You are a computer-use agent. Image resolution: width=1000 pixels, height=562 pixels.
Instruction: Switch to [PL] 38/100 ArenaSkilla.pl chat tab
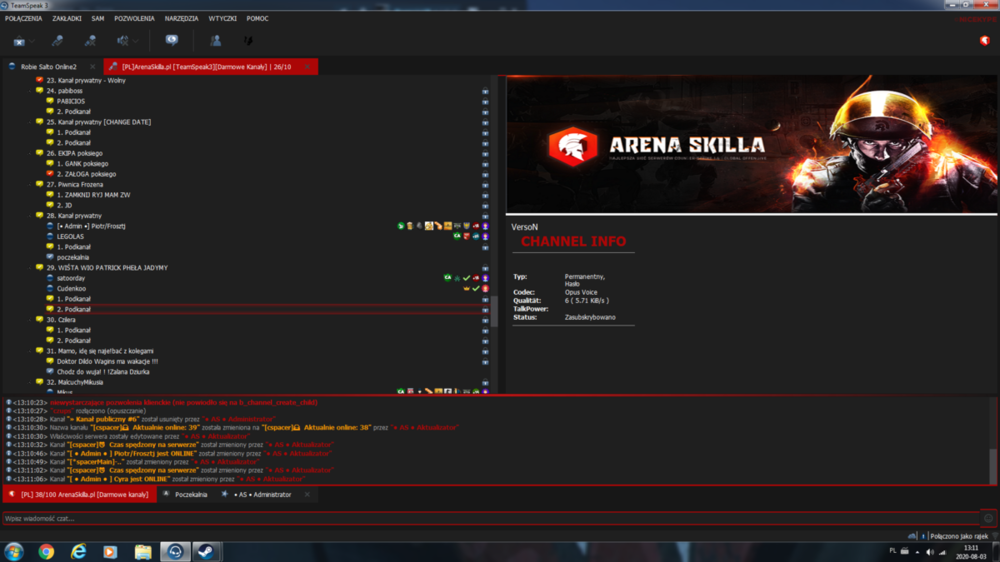[80, 494]
